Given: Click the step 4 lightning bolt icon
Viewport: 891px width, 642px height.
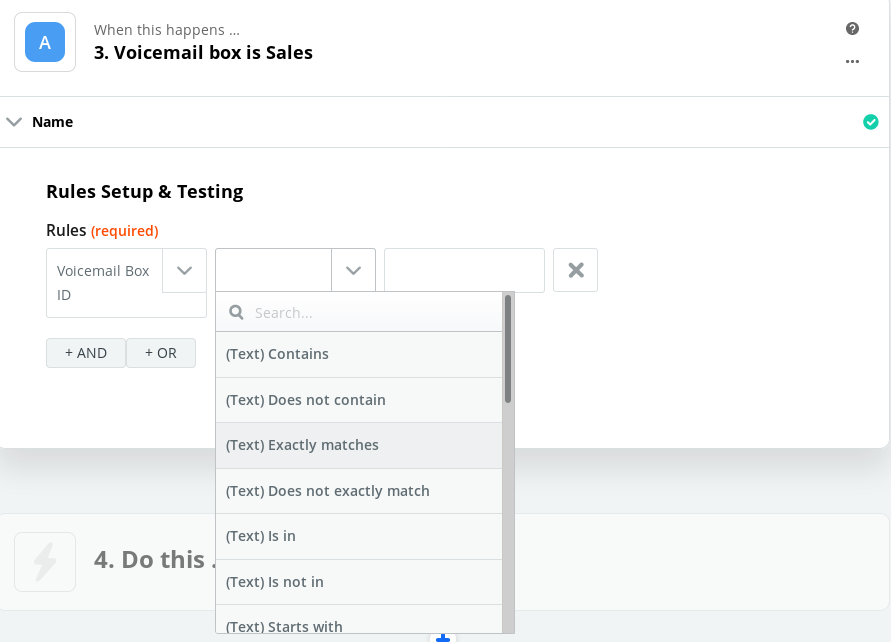Looking at the screenshot, I should tap(45, 562).
